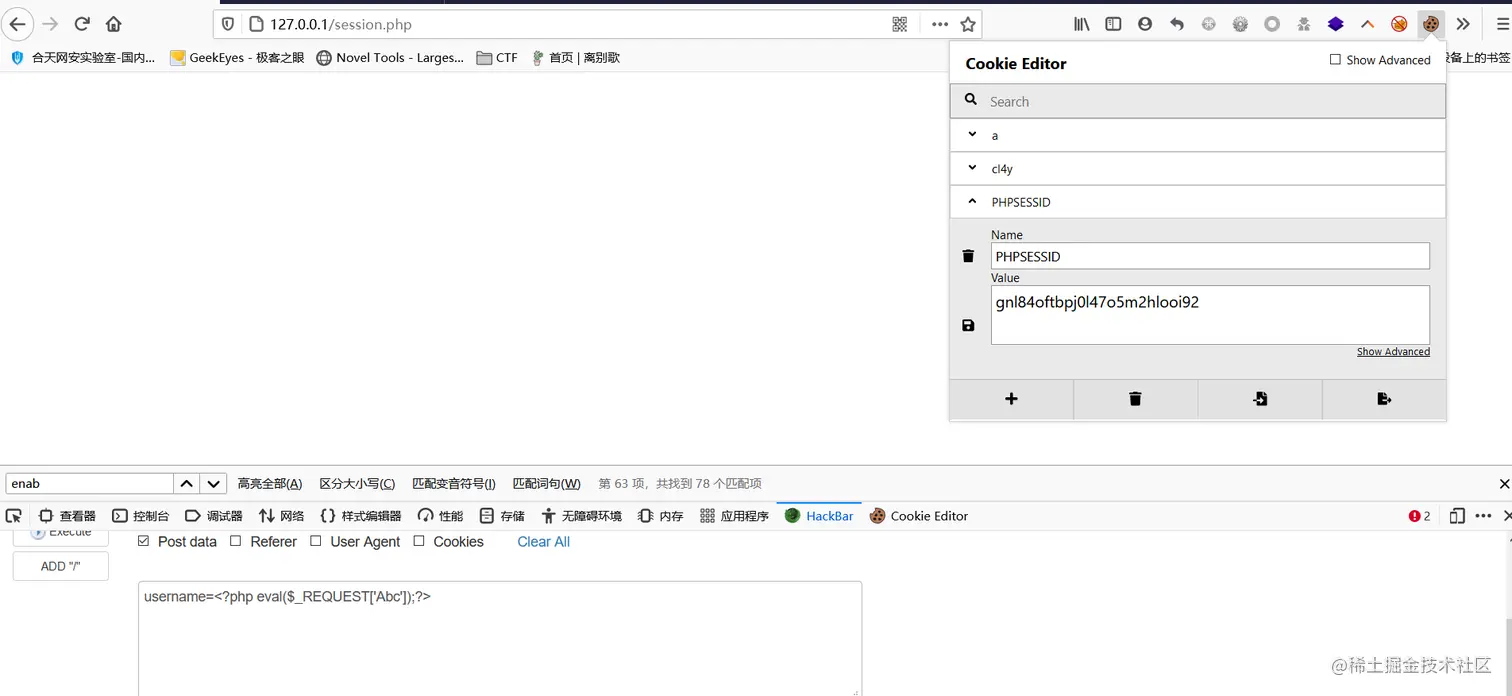Save the PHPSESSID cookie value
This screenshot has width=1512, height=696.
(x=968, y=325)
